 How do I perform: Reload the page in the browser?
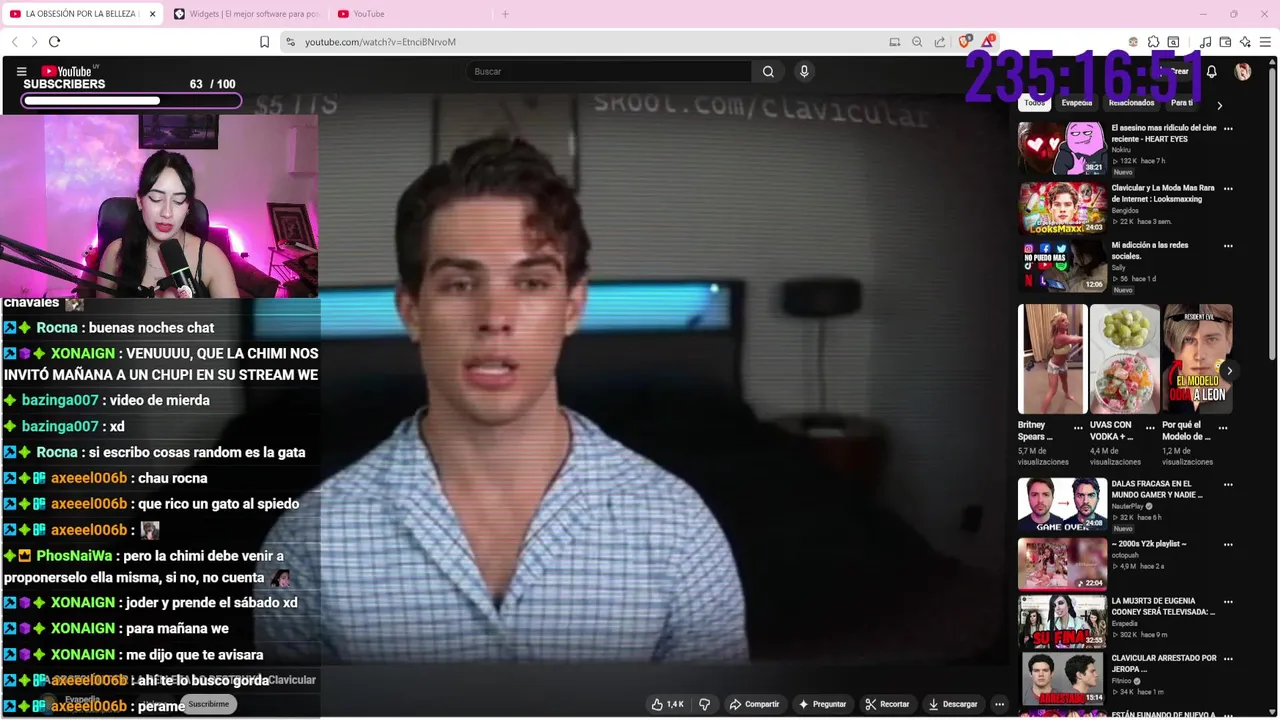click(x=54, y=42)
